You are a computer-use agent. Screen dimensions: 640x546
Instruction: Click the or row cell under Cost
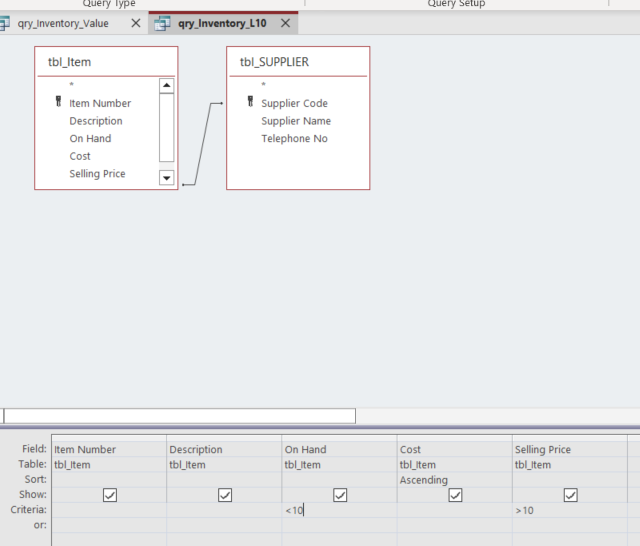click(x=455, y=525)
